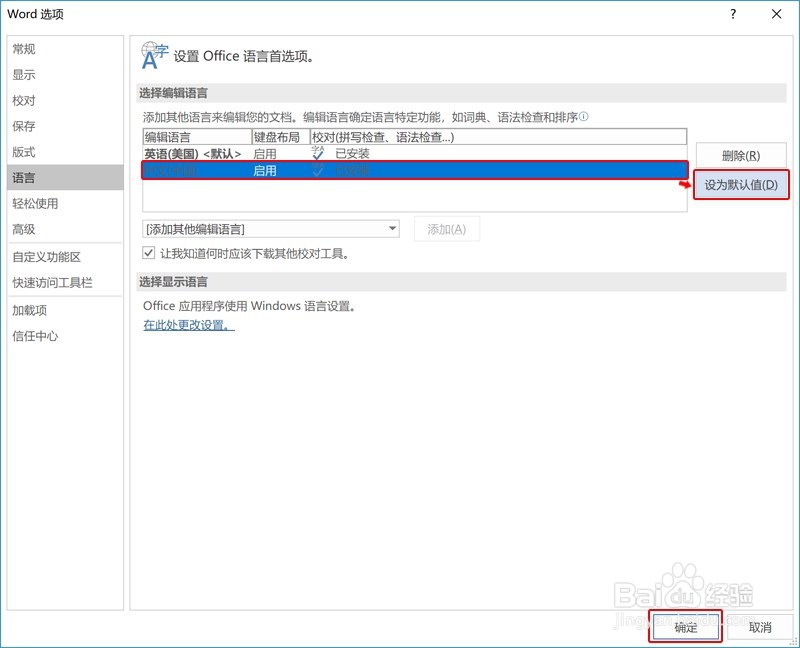Open the 添加其他编辑语言 dropdown
Image resolution: width=800 pixels, height=648 pixels.
(270, 229)
